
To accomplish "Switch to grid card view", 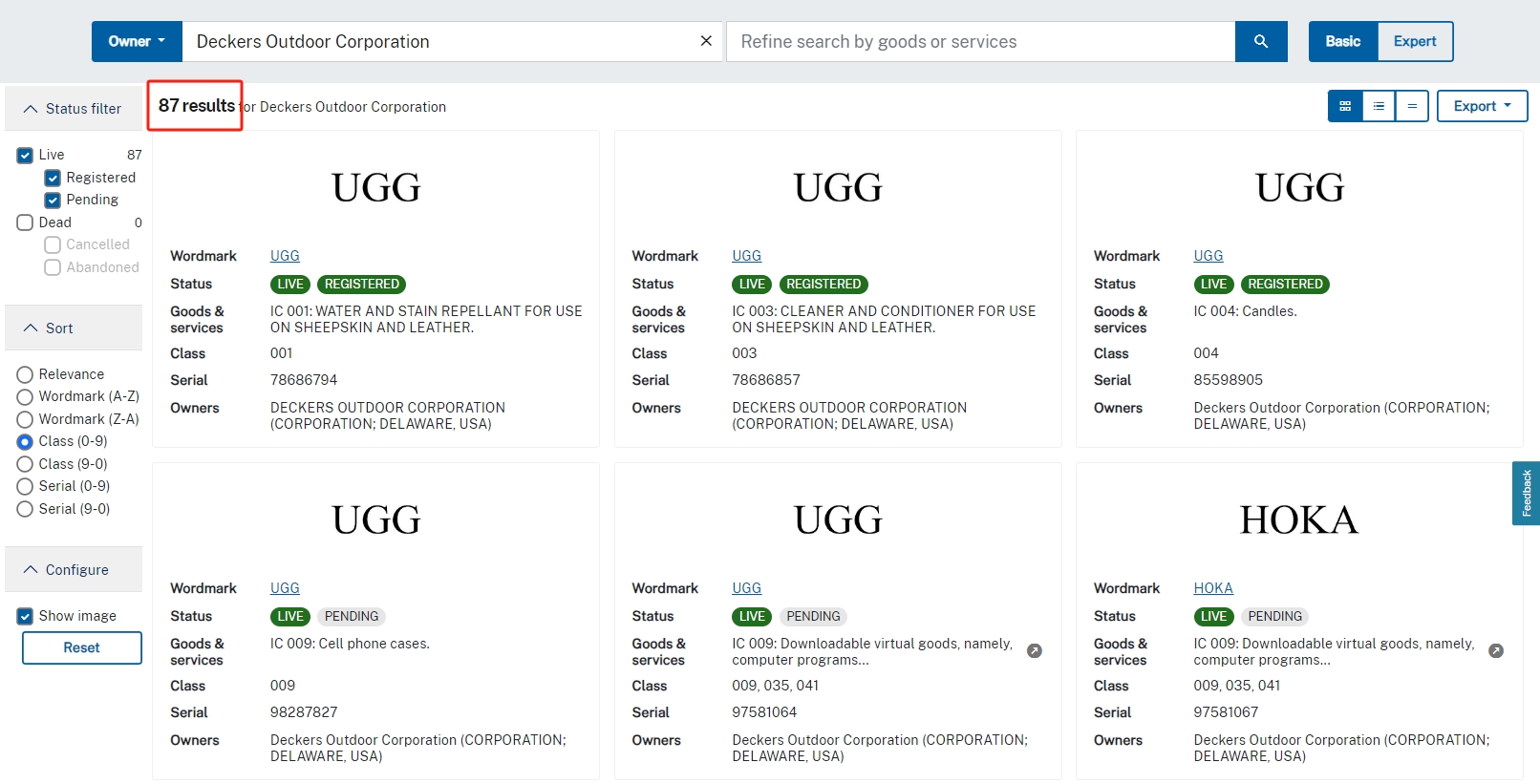I will (1345, 106).
